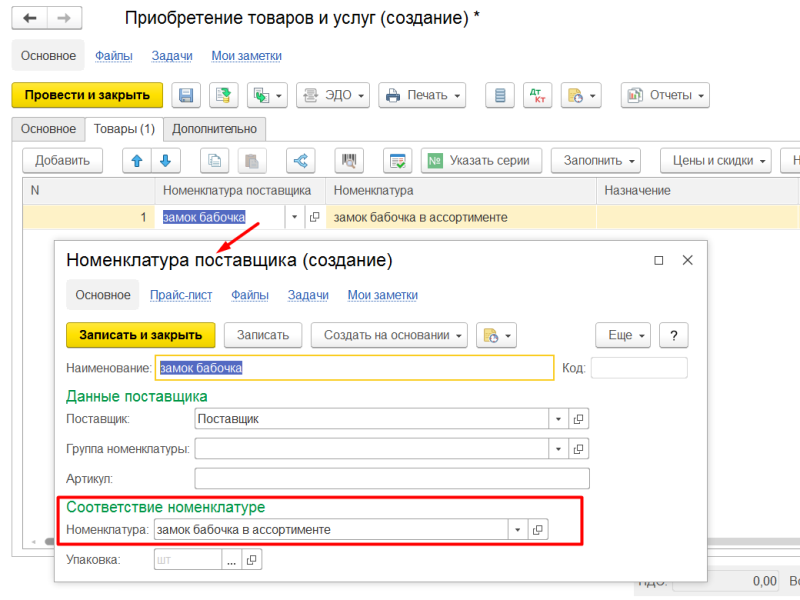The height and width of the screenshot is (600, 800).
Task: Expand dropdown in Номенклатура поставщика cell
Action: pos(294,217)
